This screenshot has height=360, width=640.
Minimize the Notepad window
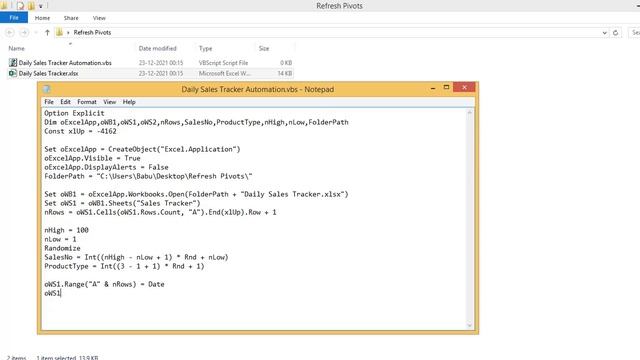433,88
